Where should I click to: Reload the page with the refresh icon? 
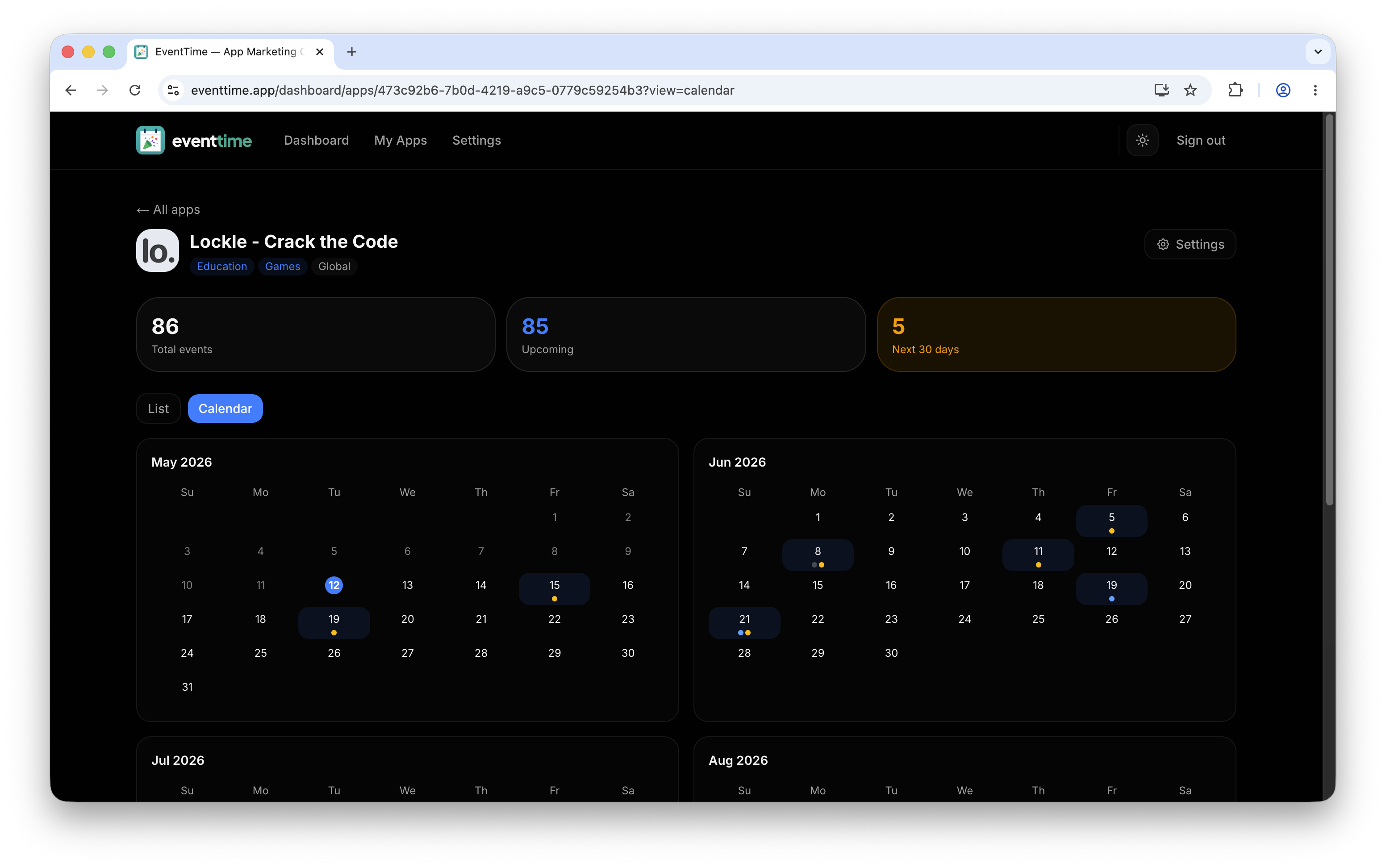pos(135,90)
